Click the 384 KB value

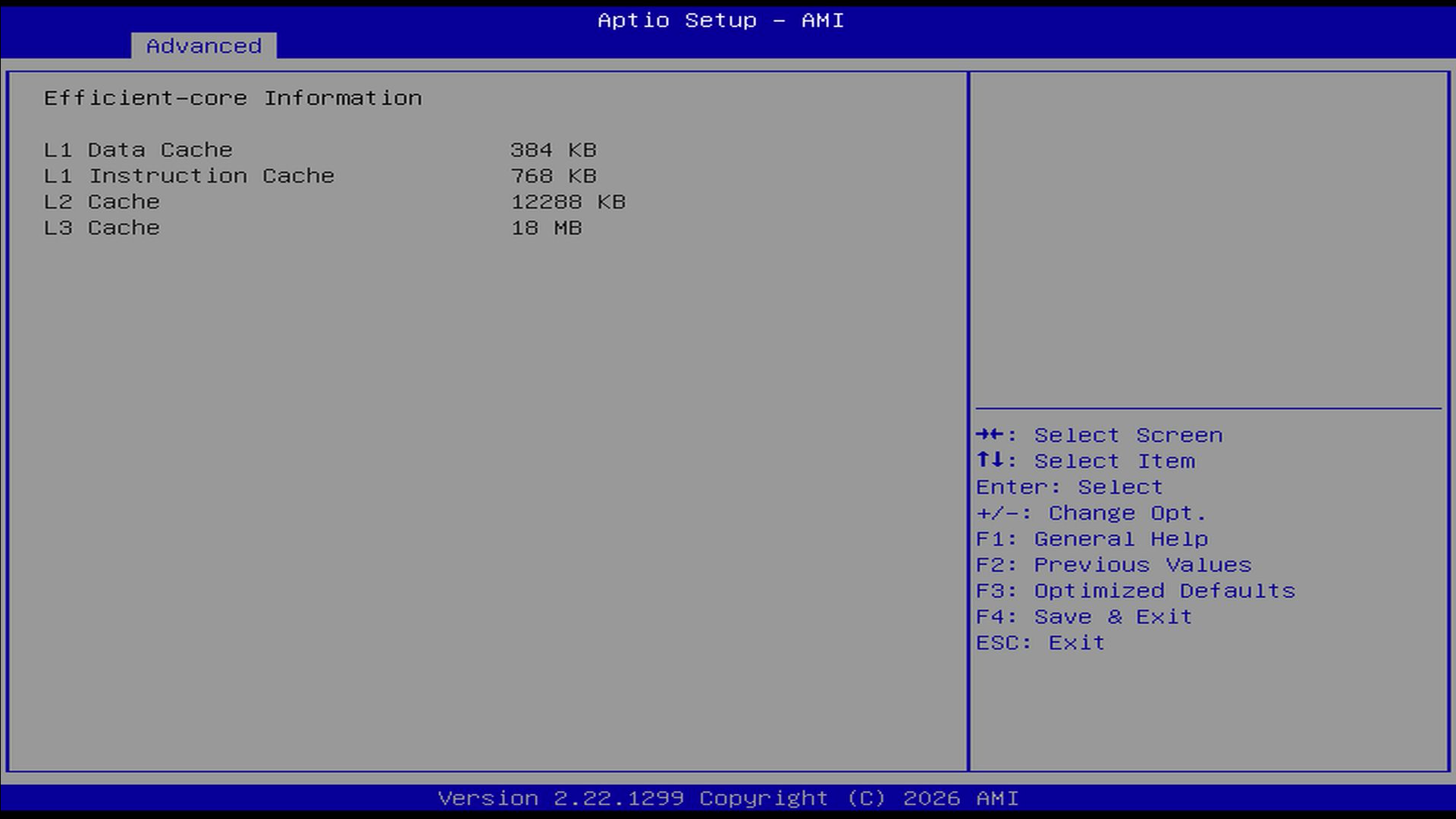[x=553, y=150]
